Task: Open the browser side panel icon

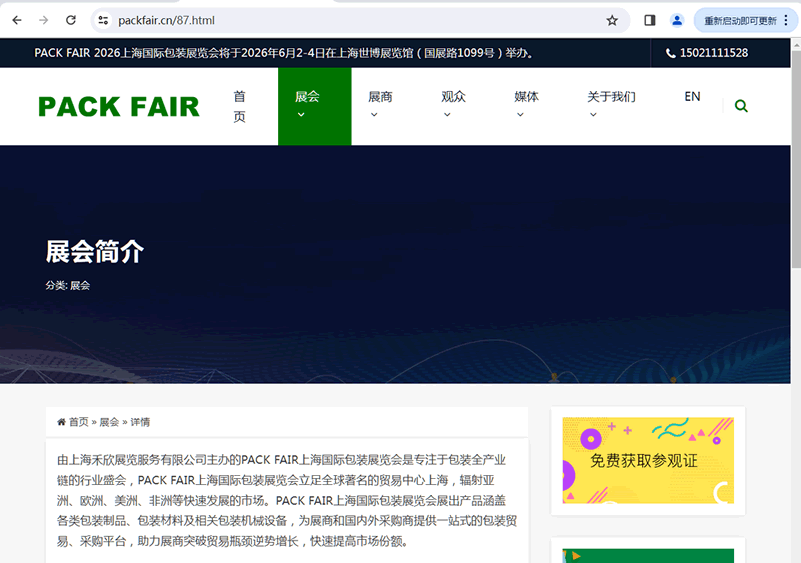Action: coord(650,20)
